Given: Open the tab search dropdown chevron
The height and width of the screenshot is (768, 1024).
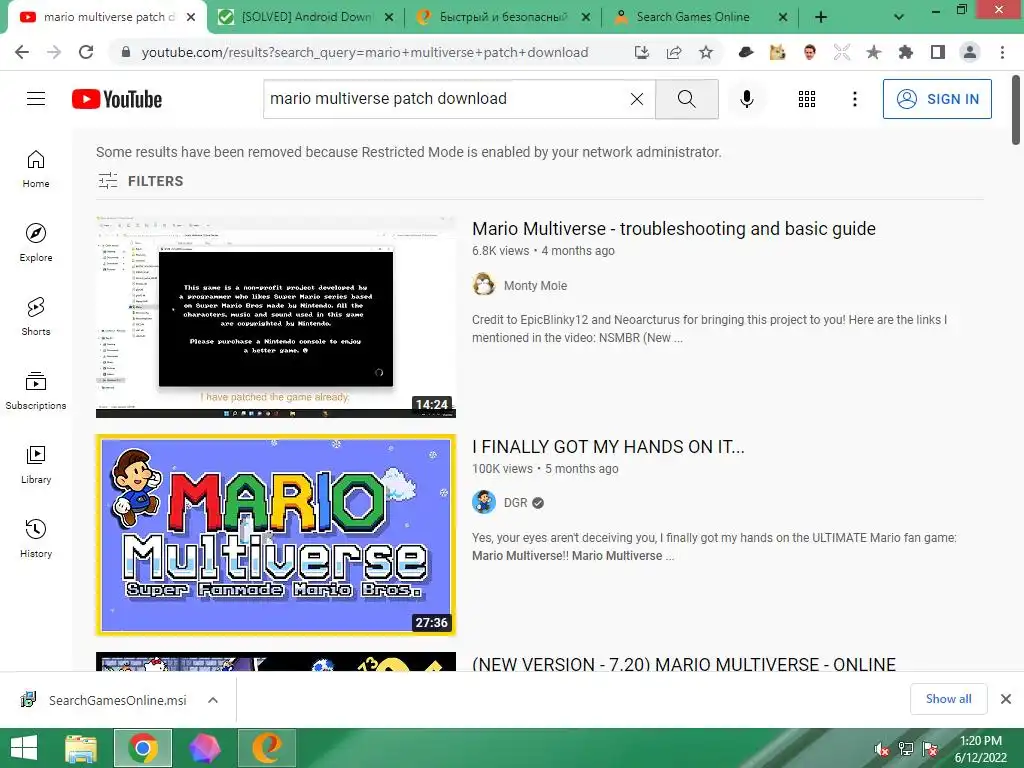Looking at the screenshot, I should point(899,17).
